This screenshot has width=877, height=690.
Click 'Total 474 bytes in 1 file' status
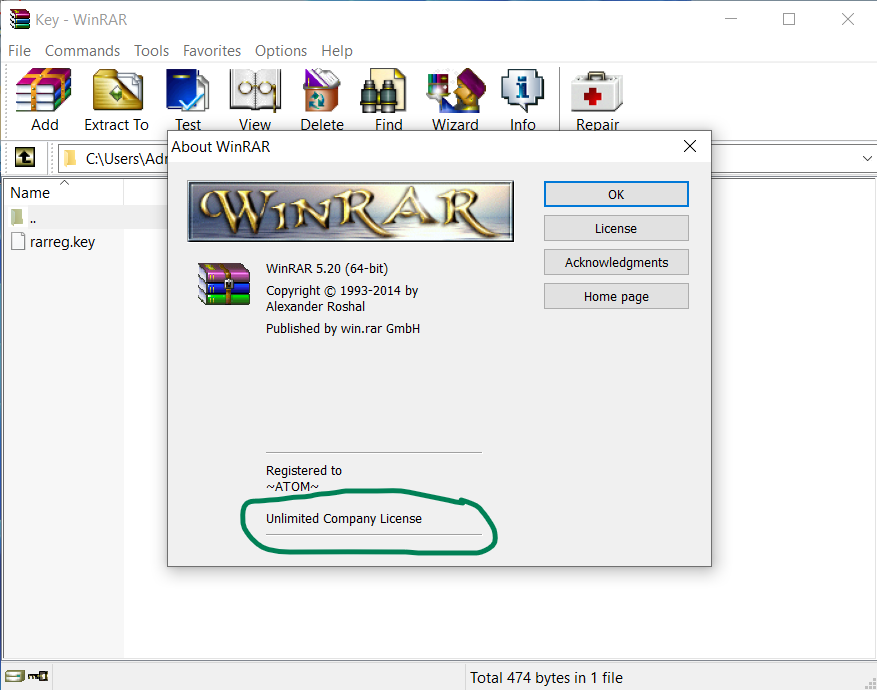click(x=546, y=678)
